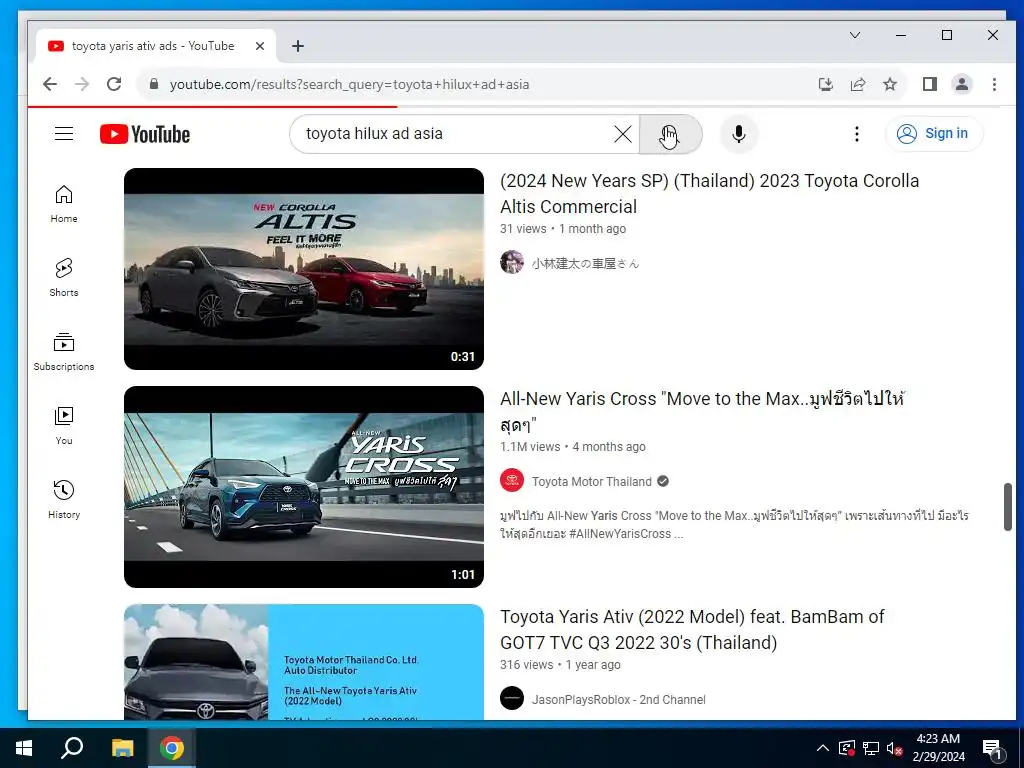This screenshot has height=768, width=1024.
Task: Open Windows taskbar search
Action: click(72, 748)
